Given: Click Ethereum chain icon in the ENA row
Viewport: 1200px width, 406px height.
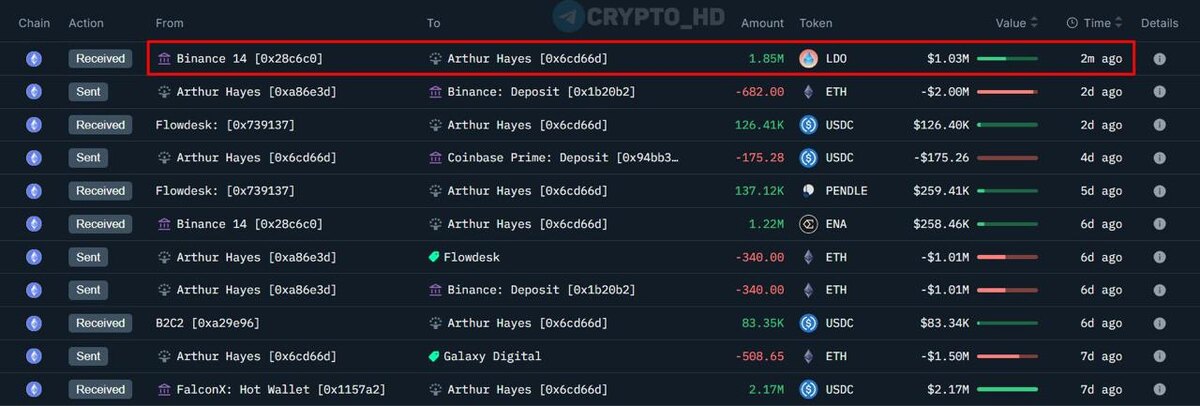Looking at the screenshot, I should tap(34, 224).
